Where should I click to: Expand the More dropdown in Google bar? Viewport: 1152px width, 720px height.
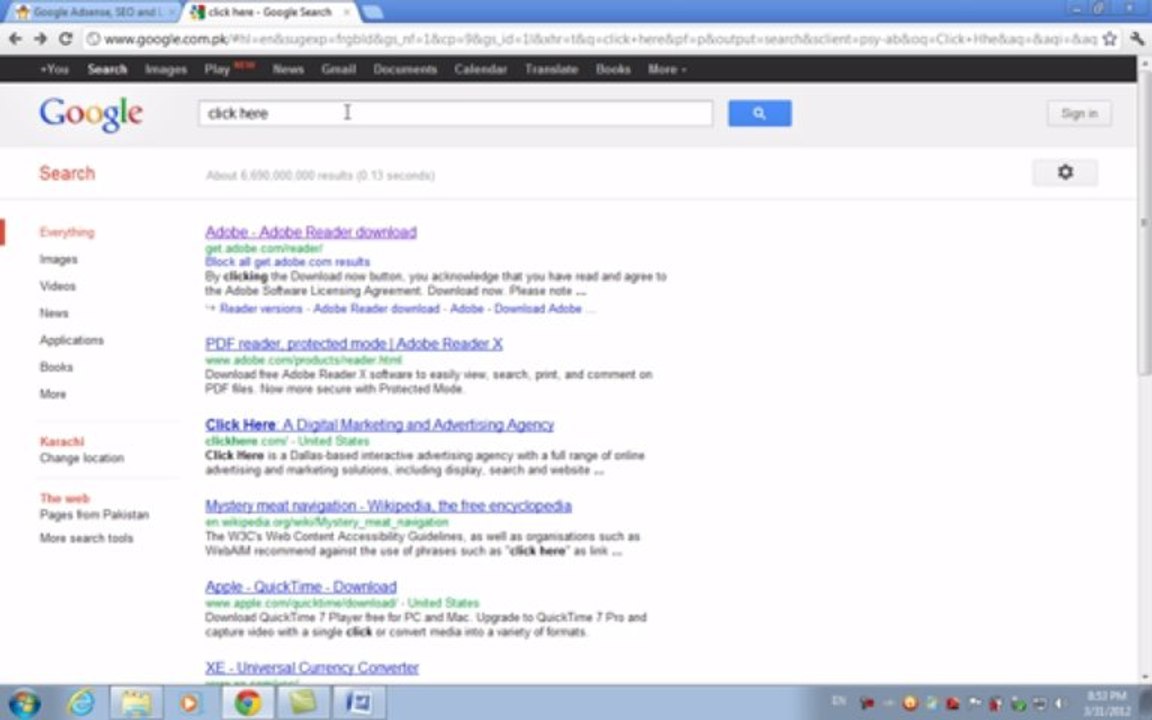pos(666,69)
